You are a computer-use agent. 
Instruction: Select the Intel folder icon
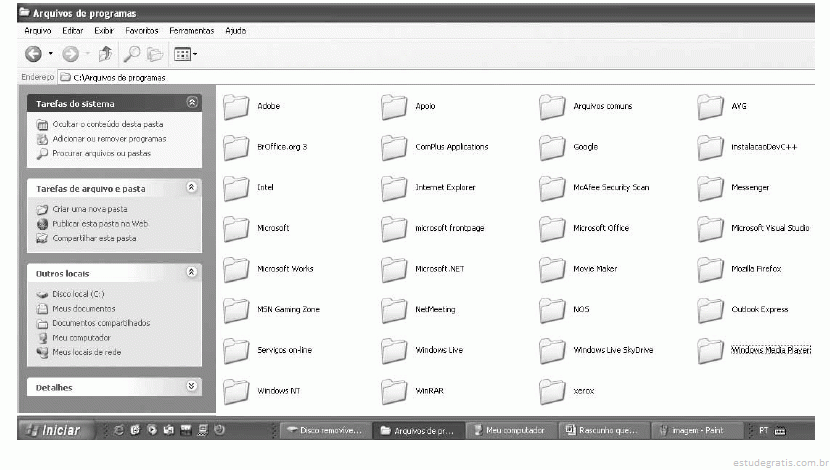pos(236,188)
